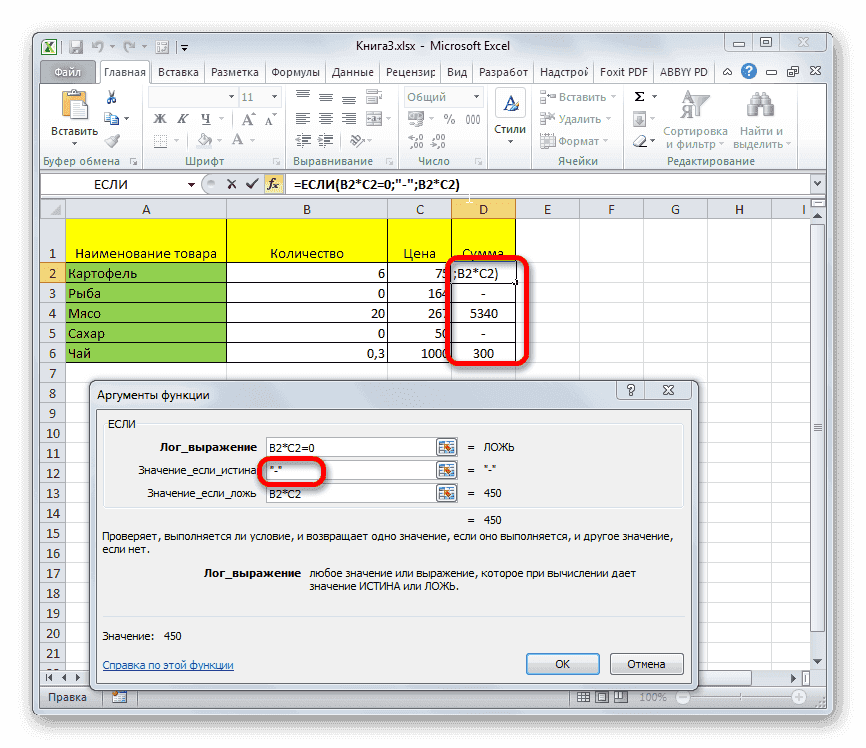Click the Undo icon
This screenshot has width=866, height=748.
(96, 46)
